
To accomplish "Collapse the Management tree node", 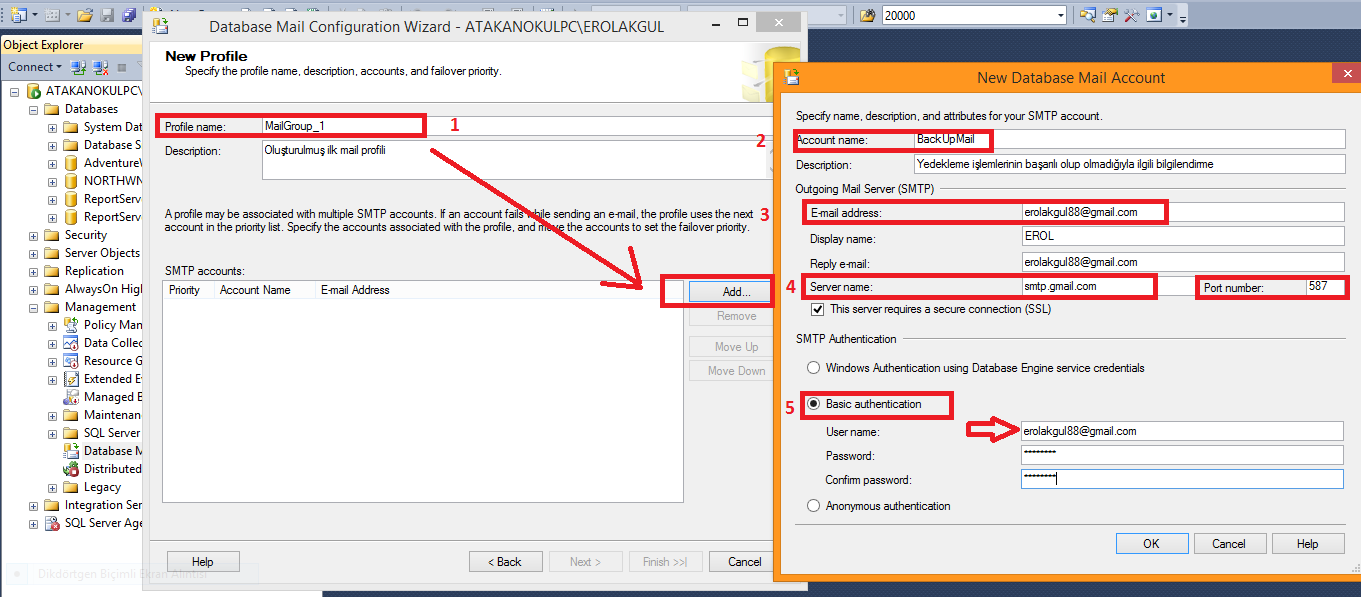I will pyautogui.click(x=34, y=307).
